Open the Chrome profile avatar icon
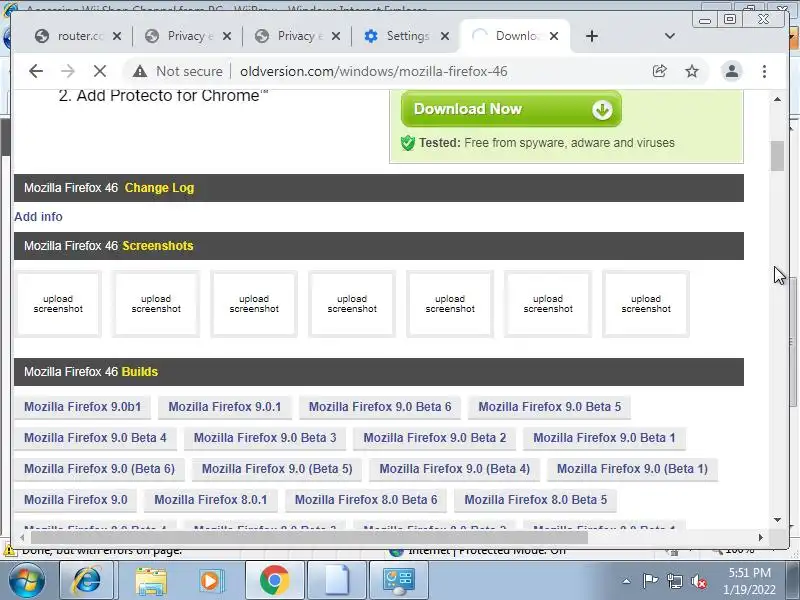Screen dimensions: 800x600 (732, 71)
